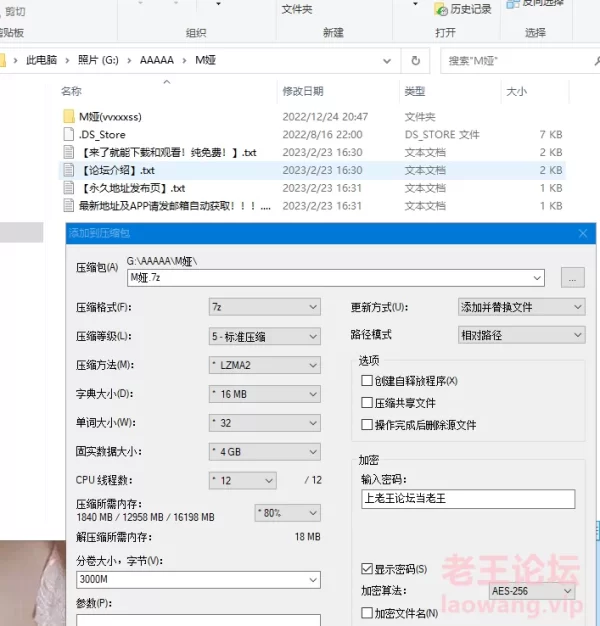Select the 【论坛介绍】.txt file icon

(x=68, y=171)
